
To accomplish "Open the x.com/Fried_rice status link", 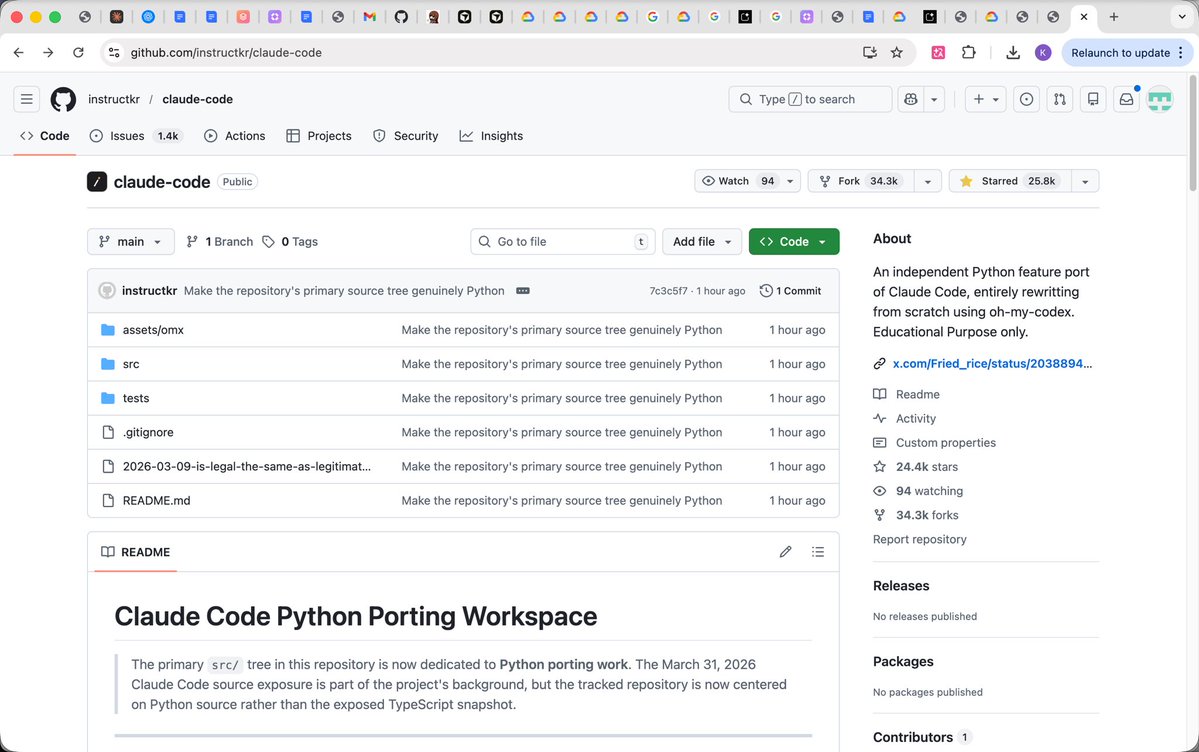I will point(992,363).
